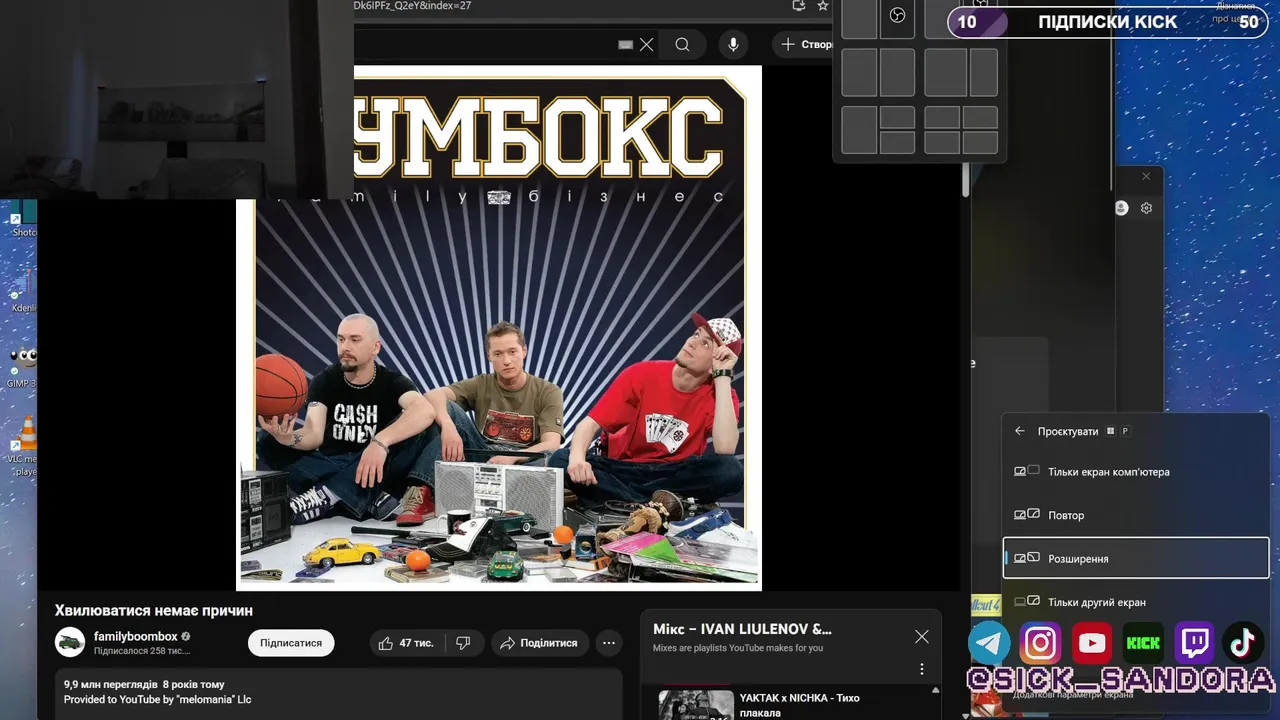Close the Мікс playlist panel
Image resolution: width=1280 pixels, height=720 pixels.
922,637
